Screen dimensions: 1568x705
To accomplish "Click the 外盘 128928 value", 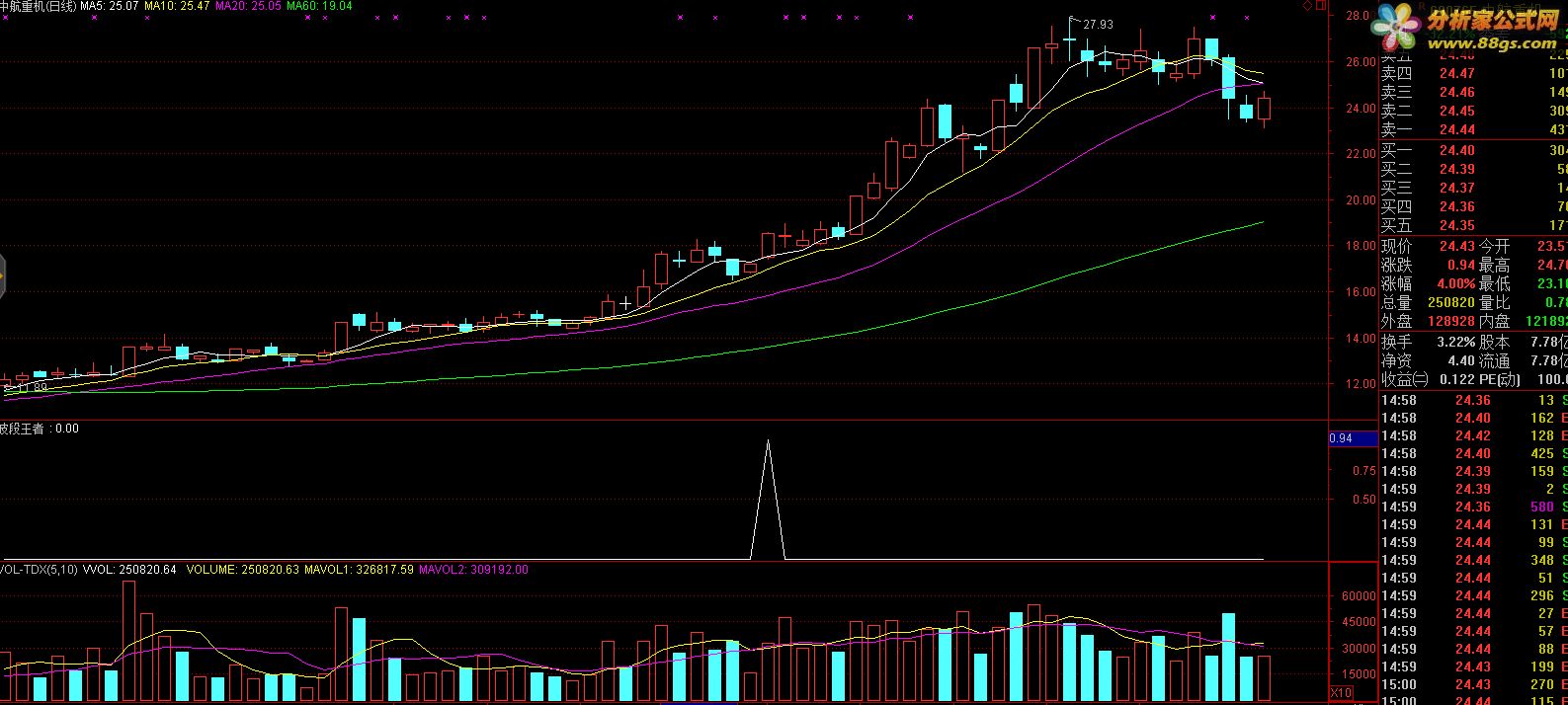I will click(x=1451, y=321).
